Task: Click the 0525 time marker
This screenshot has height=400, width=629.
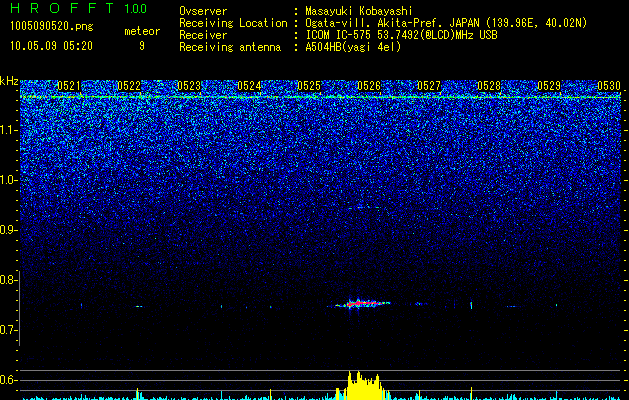Action: click(x=309, y=86)
